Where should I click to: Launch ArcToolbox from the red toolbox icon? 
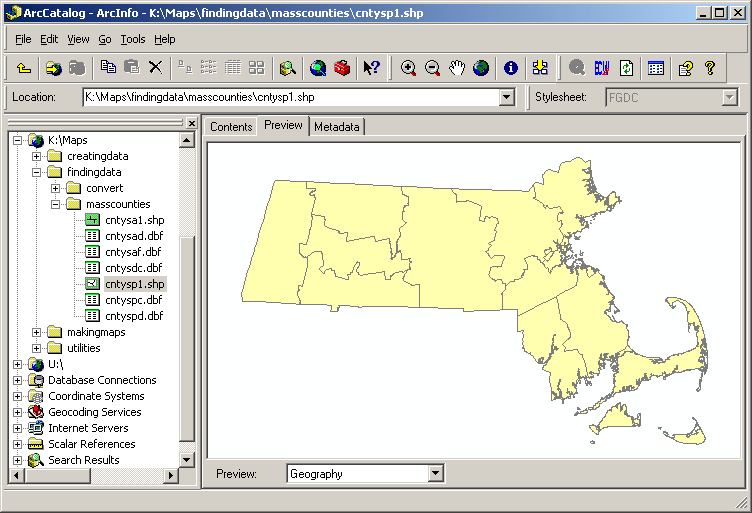point(342,68)
